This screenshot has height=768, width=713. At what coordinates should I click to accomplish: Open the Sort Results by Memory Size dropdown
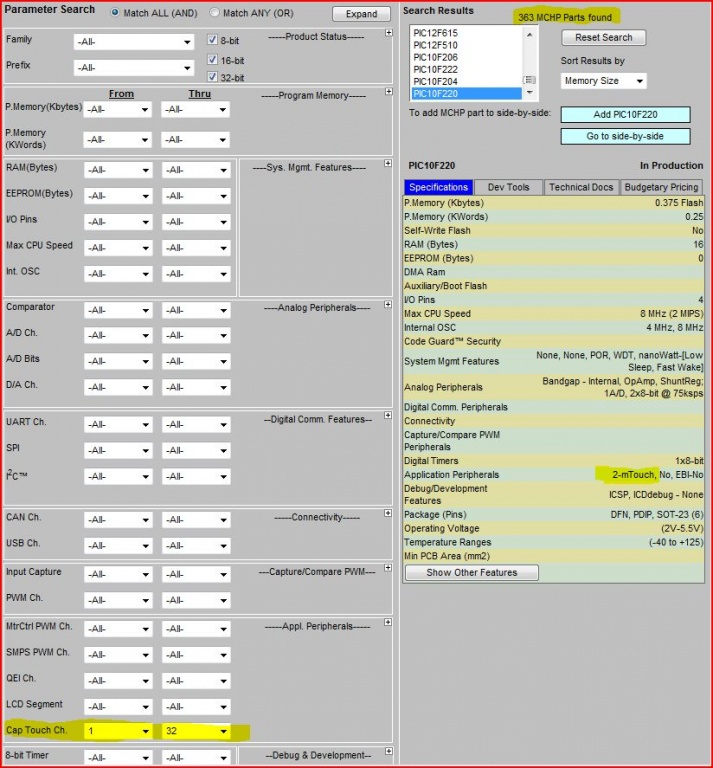click(x=603, y=81)
